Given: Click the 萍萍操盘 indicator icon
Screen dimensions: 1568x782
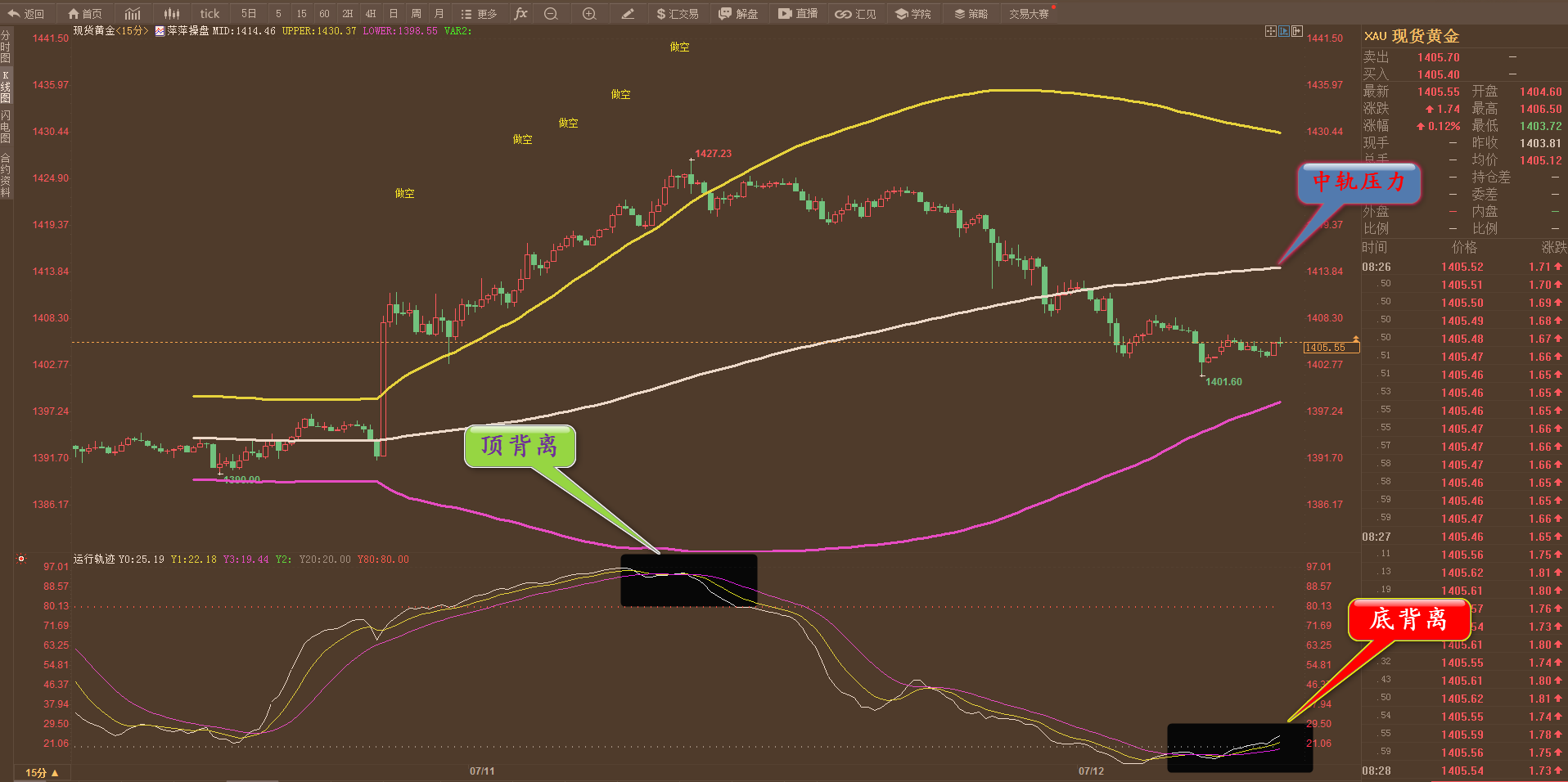Looking at the screenshot, I should [160, 31].
